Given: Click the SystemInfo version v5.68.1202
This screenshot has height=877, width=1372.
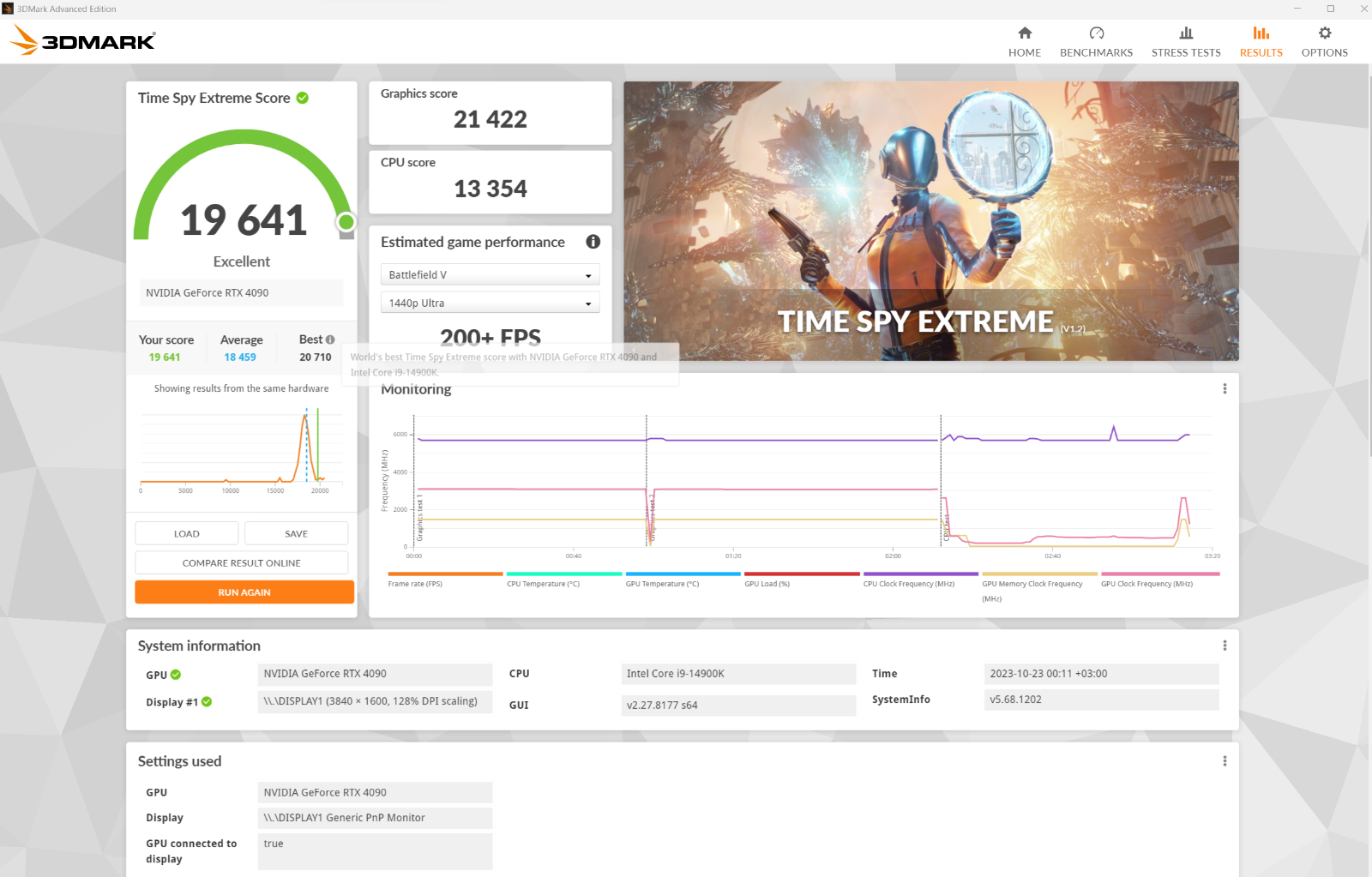Looking at the screenshot, I should (x=1101, y=700).
